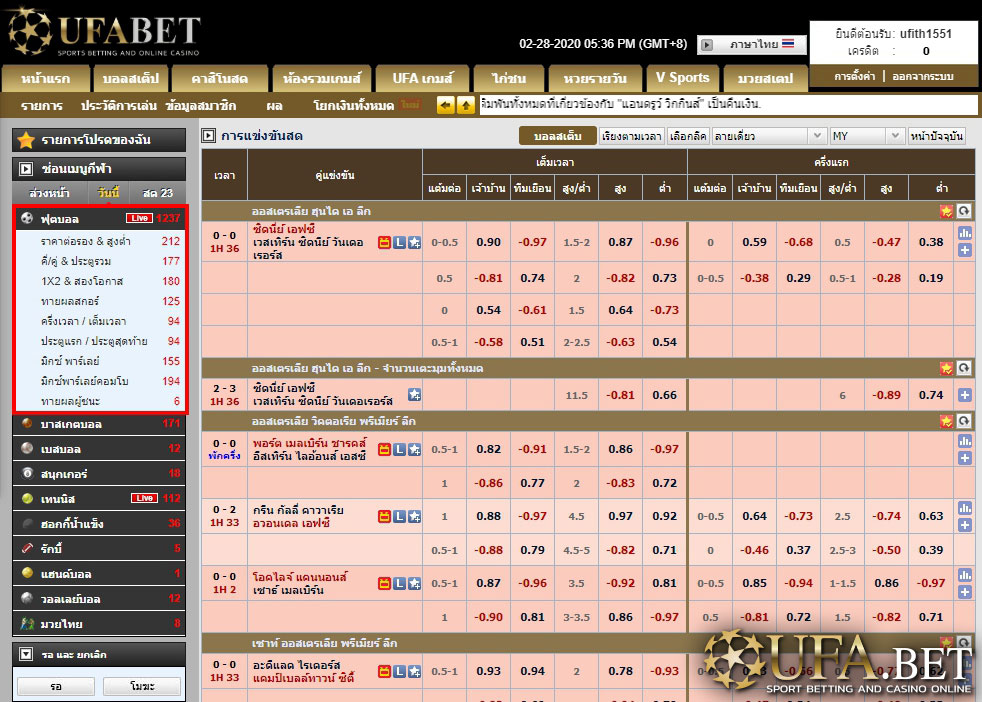Screen dimensions: 982x702
Task: Click the yellow up arrow beside the news ticker
Action: [x=465, y=105]
